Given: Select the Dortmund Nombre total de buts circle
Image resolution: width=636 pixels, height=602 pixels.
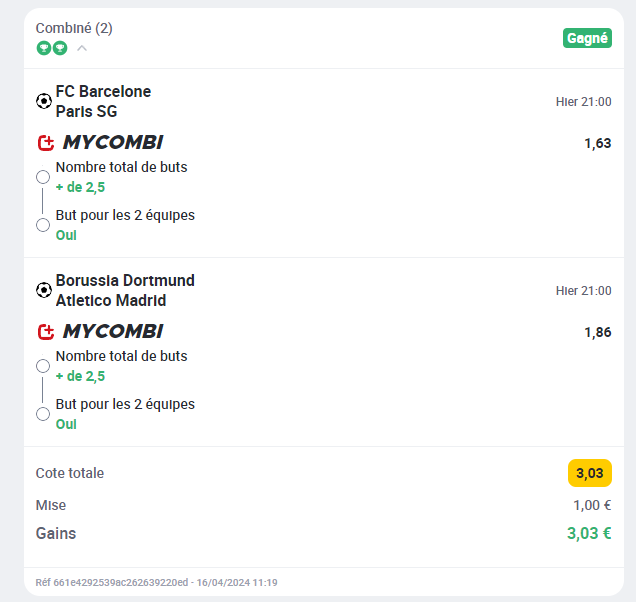Looking at the screenshot, I should click(43, 366).
